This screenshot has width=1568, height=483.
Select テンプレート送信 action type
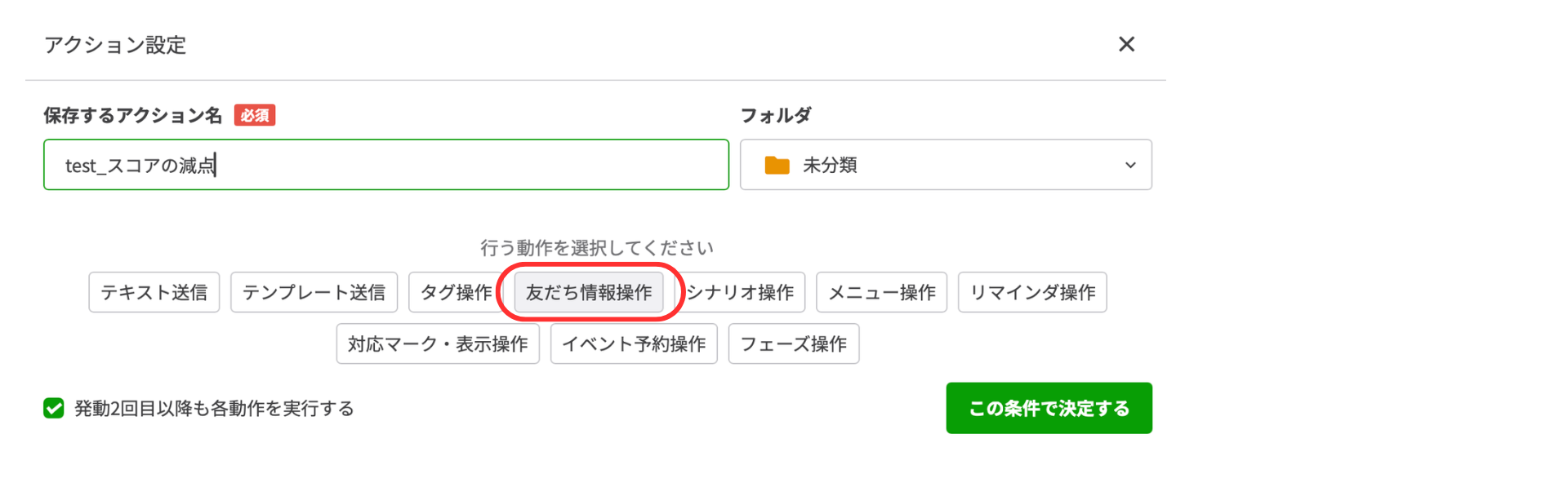coord(314,292)
